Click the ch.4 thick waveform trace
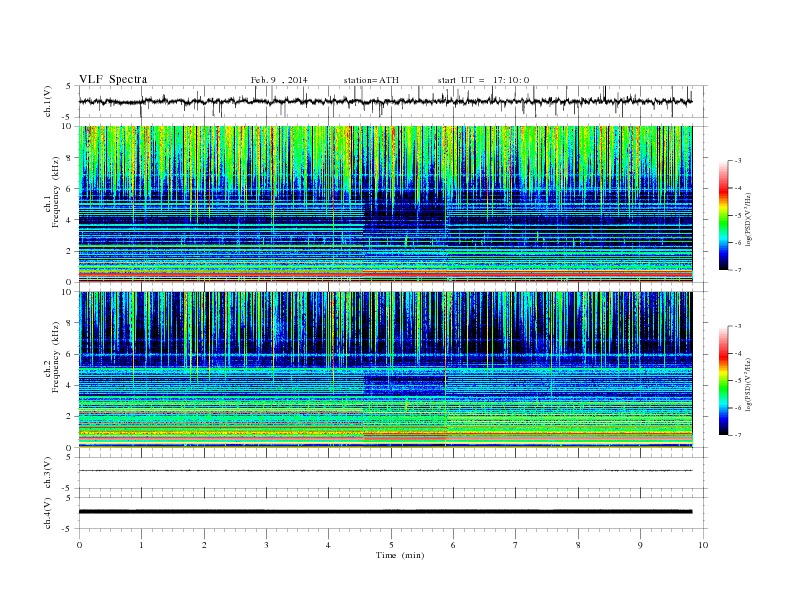This screenshot has height=612, width=792. point(386,512)
